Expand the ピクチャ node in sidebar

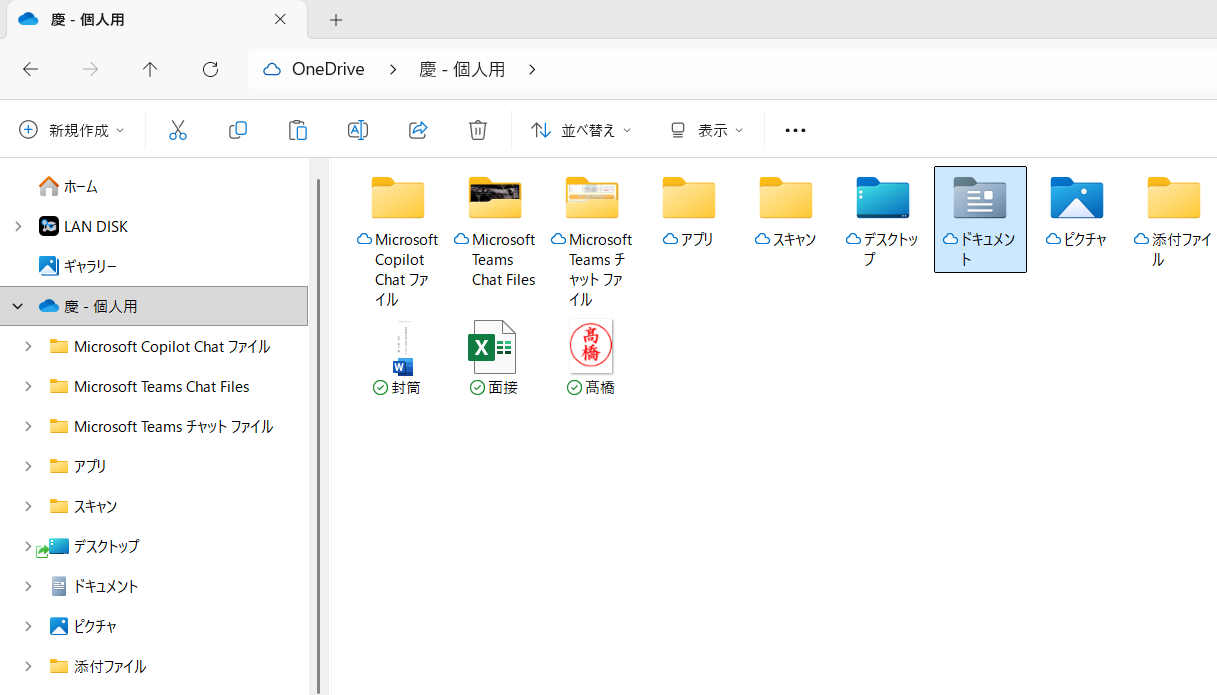[x=28, y=626]
